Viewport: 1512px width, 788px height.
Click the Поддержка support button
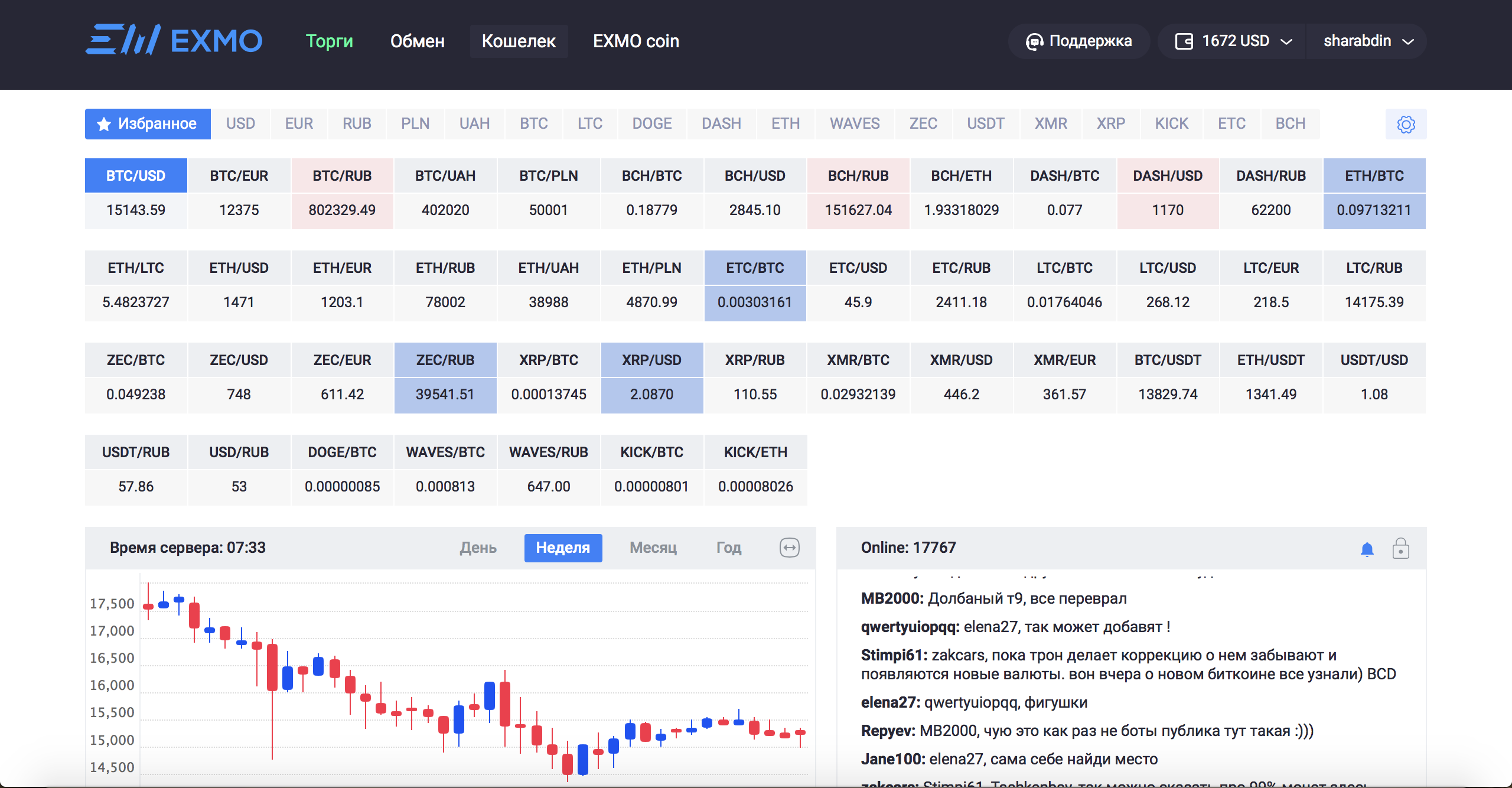[1079, 41]
